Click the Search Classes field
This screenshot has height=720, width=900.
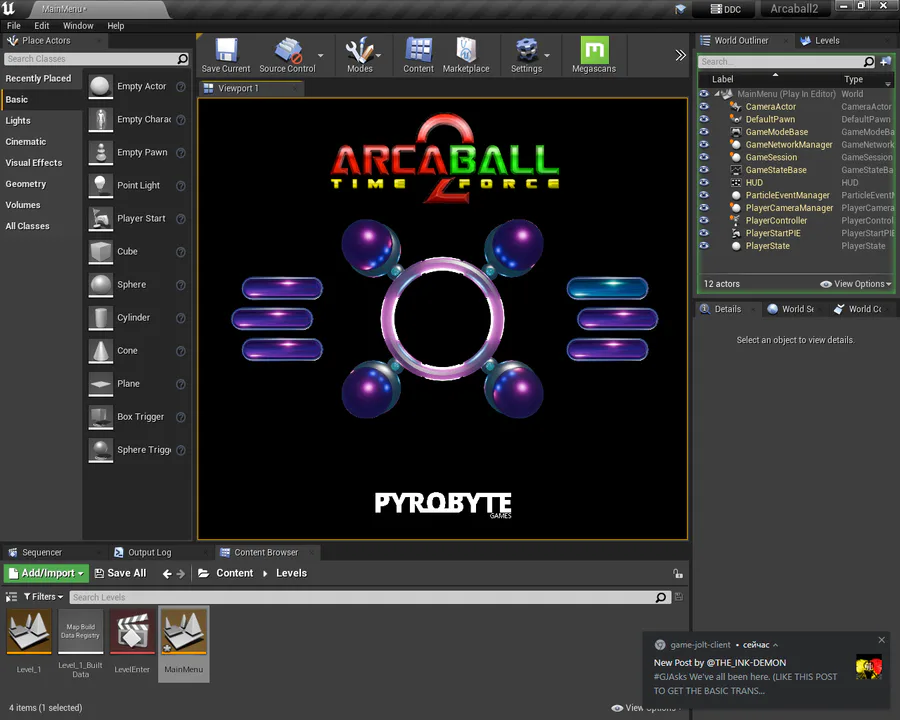pyautogui.click(x=96, y=59)
